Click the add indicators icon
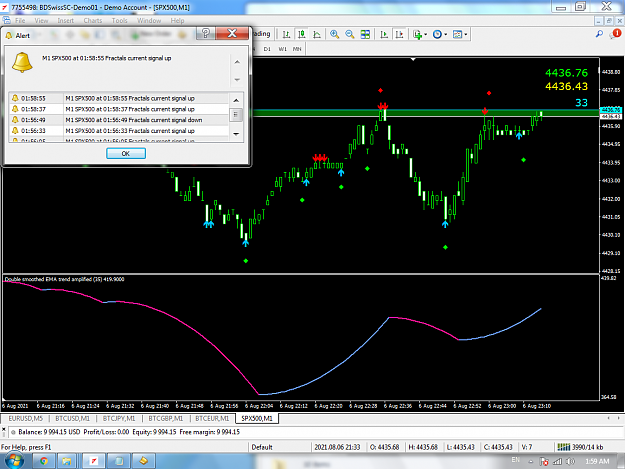The image size is (625, 469). (417, 35)
